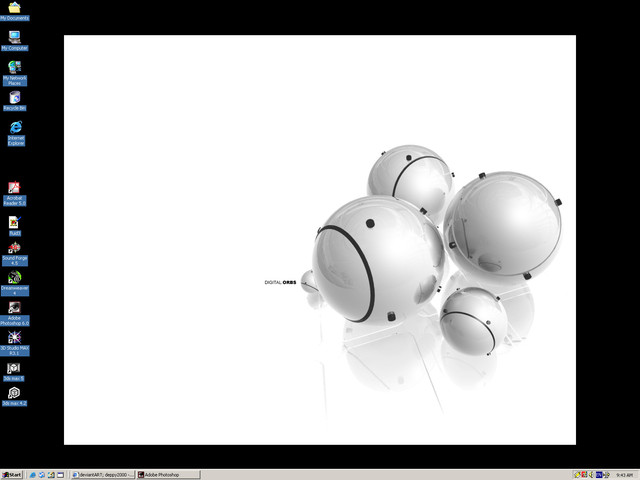Select the 'My Computer' label text

(x=15, y=48)
